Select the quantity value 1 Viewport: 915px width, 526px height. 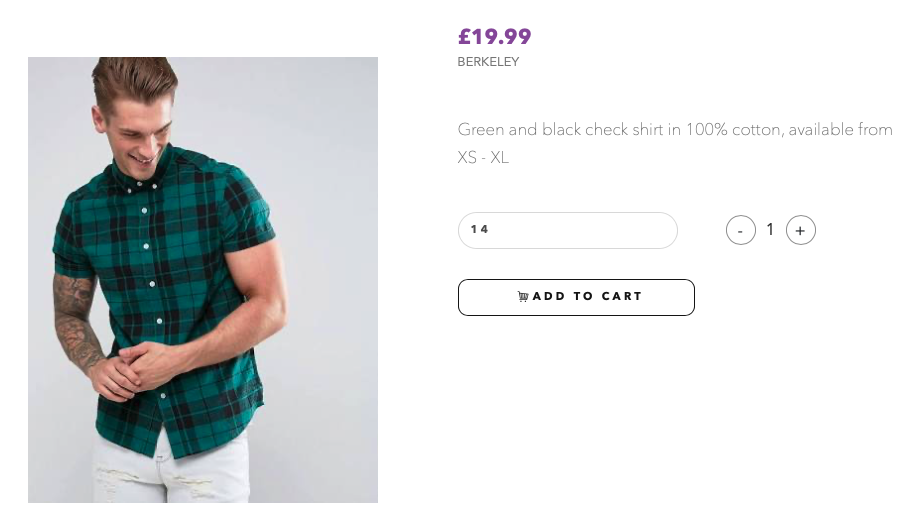[x=770, y=229]
